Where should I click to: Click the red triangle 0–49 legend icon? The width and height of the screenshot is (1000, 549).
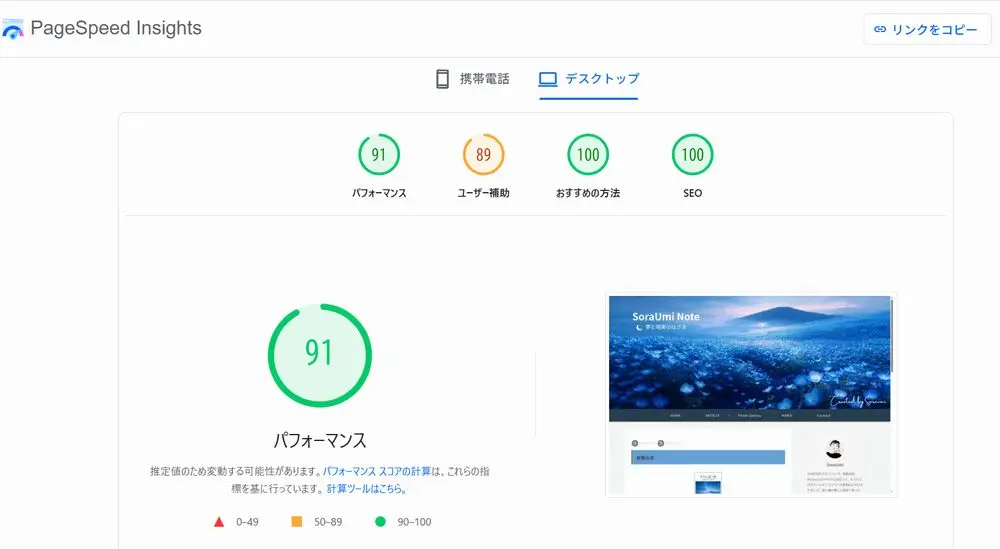(x=219, y=522)
